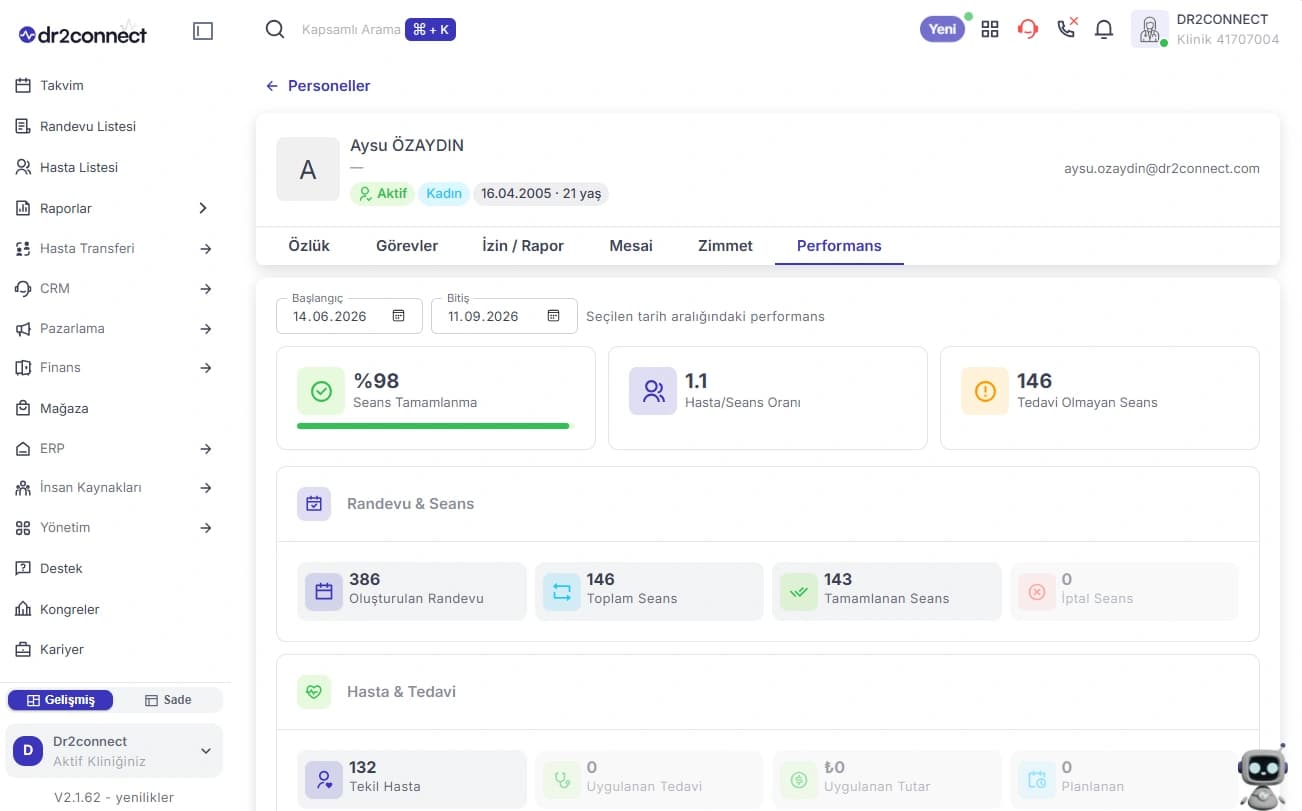Image resolution: width=1302 pixels, height=811 pixels.
Task: Toggle the sidebar collapse icon
Action: pyautogui.click(x=203, y=31)
